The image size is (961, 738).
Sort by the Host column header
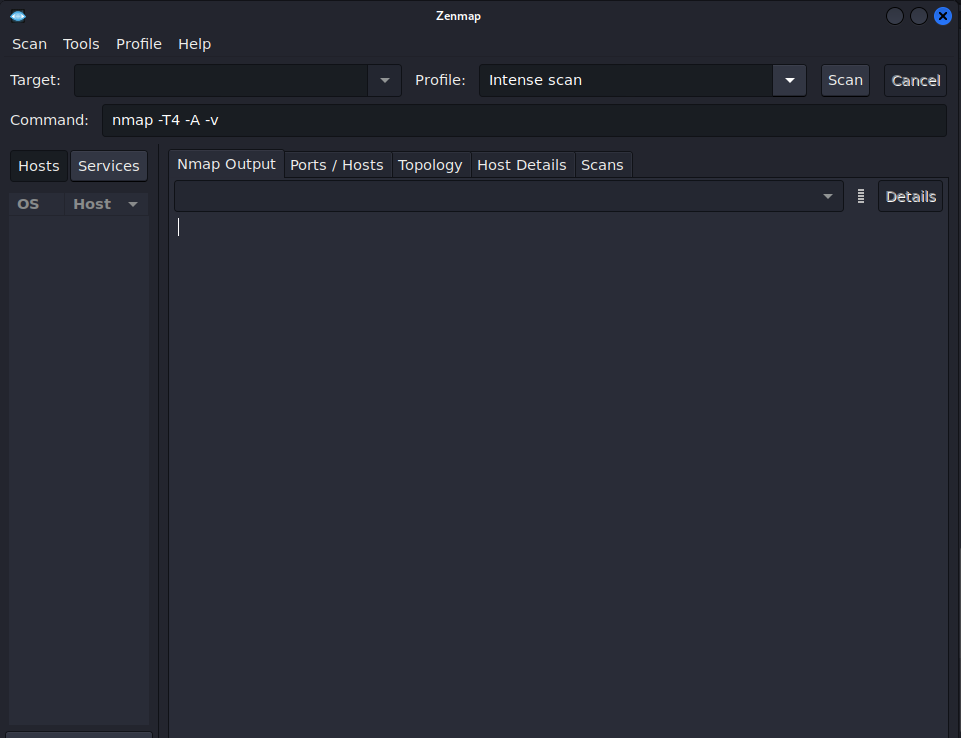[106, 204]
